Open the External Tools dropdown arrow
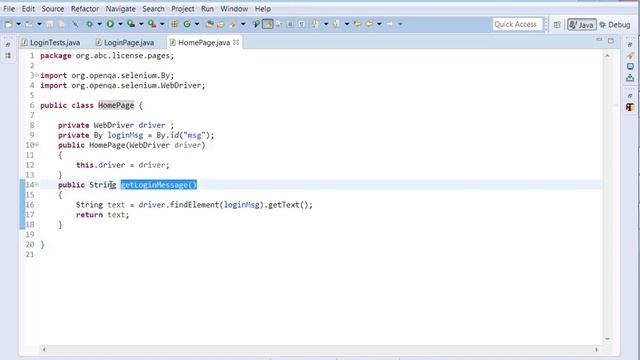The width and height of the screenshot is (640, 360). tap(162, 24)
